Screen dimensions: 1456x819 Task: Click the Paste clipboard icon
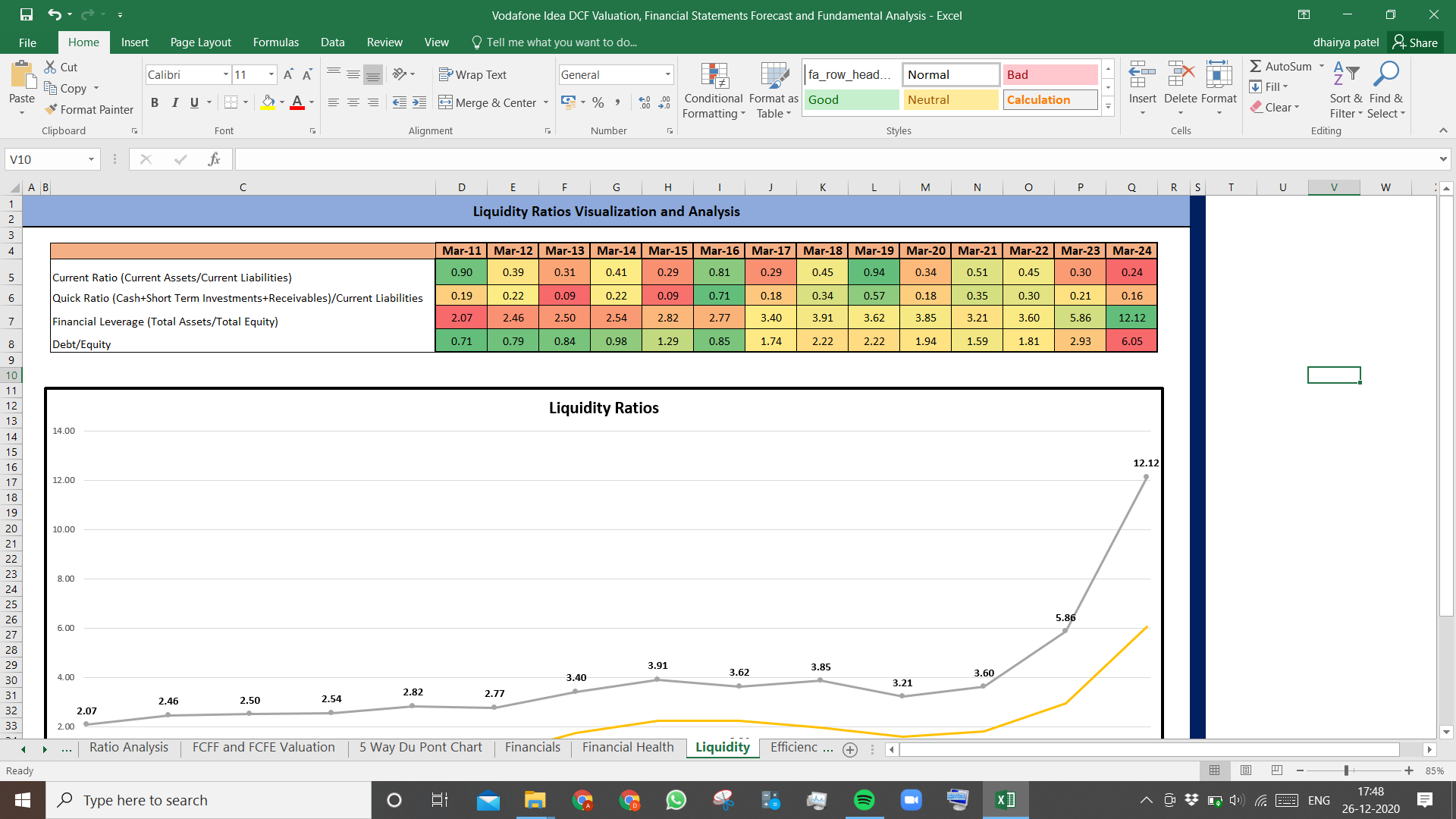(22, 76)
